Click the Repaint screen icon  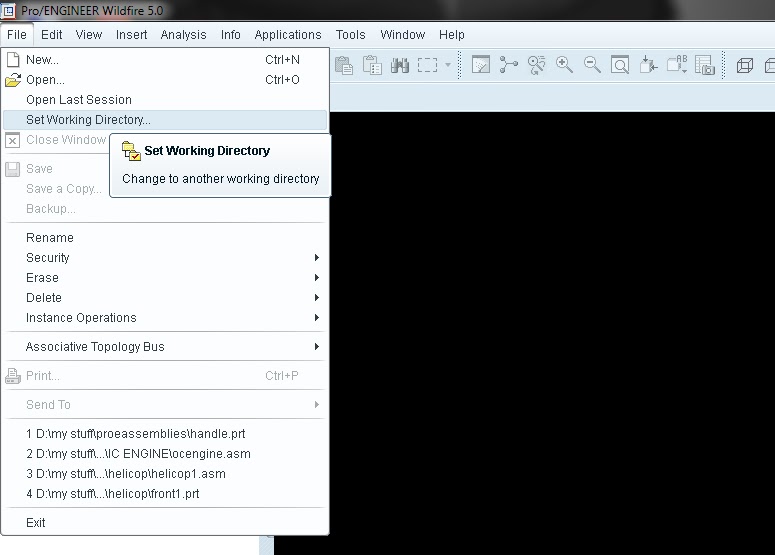click(x=481, y=65)
